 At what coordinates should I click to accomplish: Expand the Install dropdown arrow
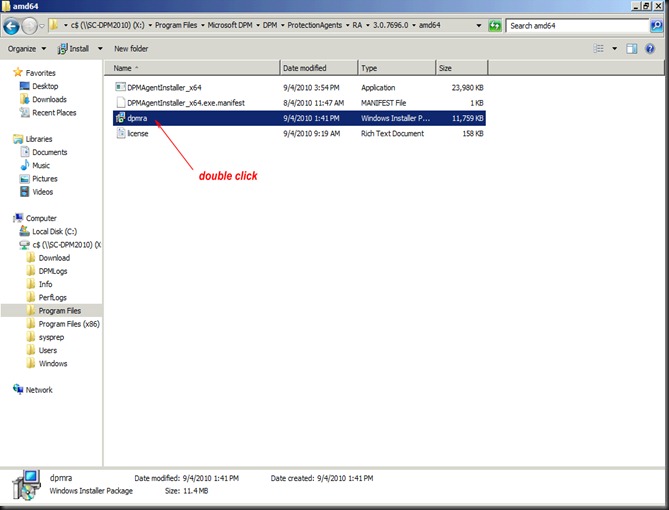pyautogui.click(x=100, y=49)
